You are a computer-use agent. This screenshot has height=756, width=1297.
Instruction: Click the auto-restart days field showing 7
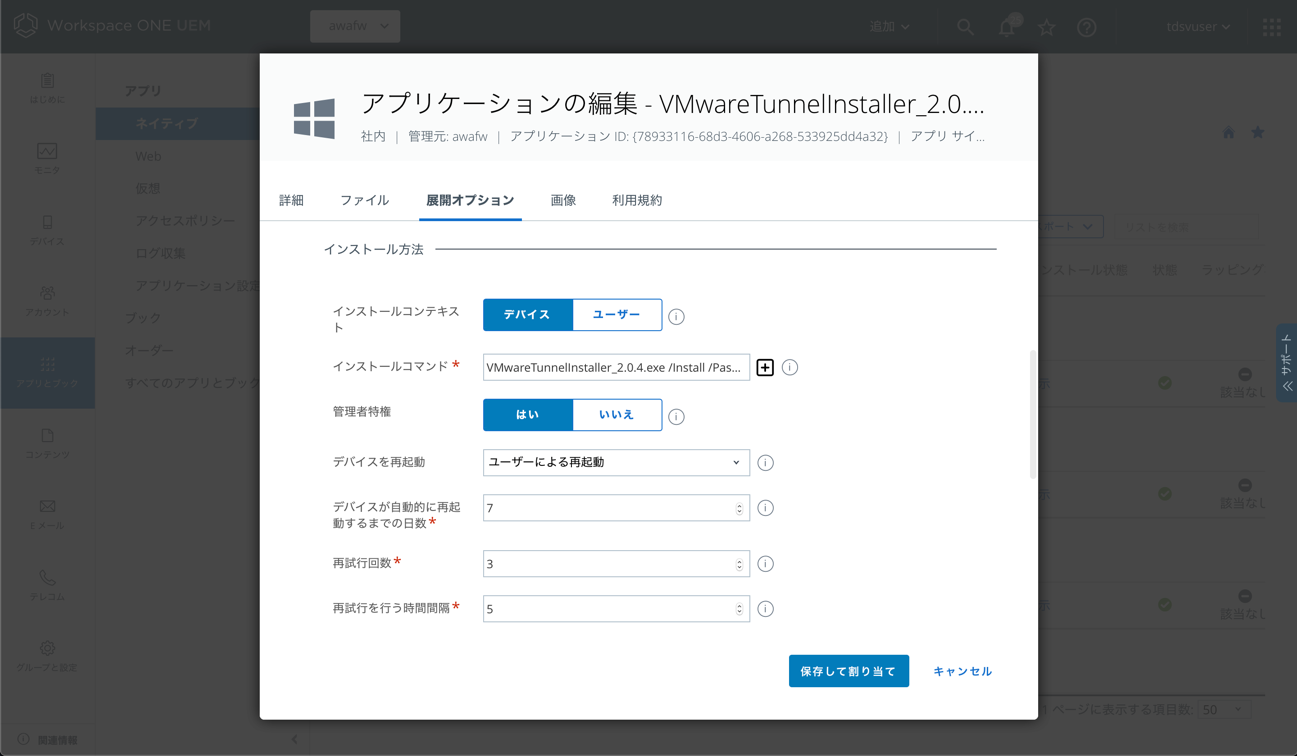[616, 508]
